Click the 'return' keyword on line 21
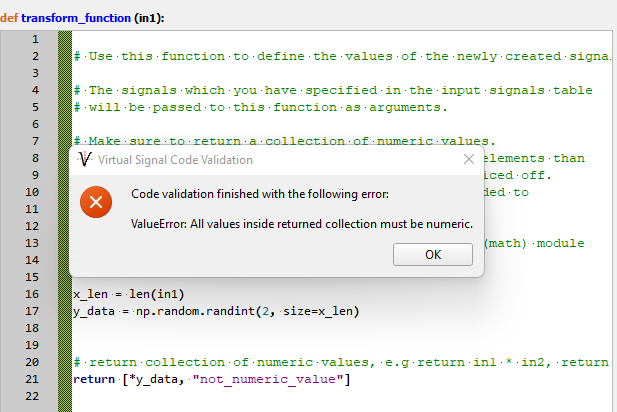This screenshot has height=412, width=617. tap(94, 380)
